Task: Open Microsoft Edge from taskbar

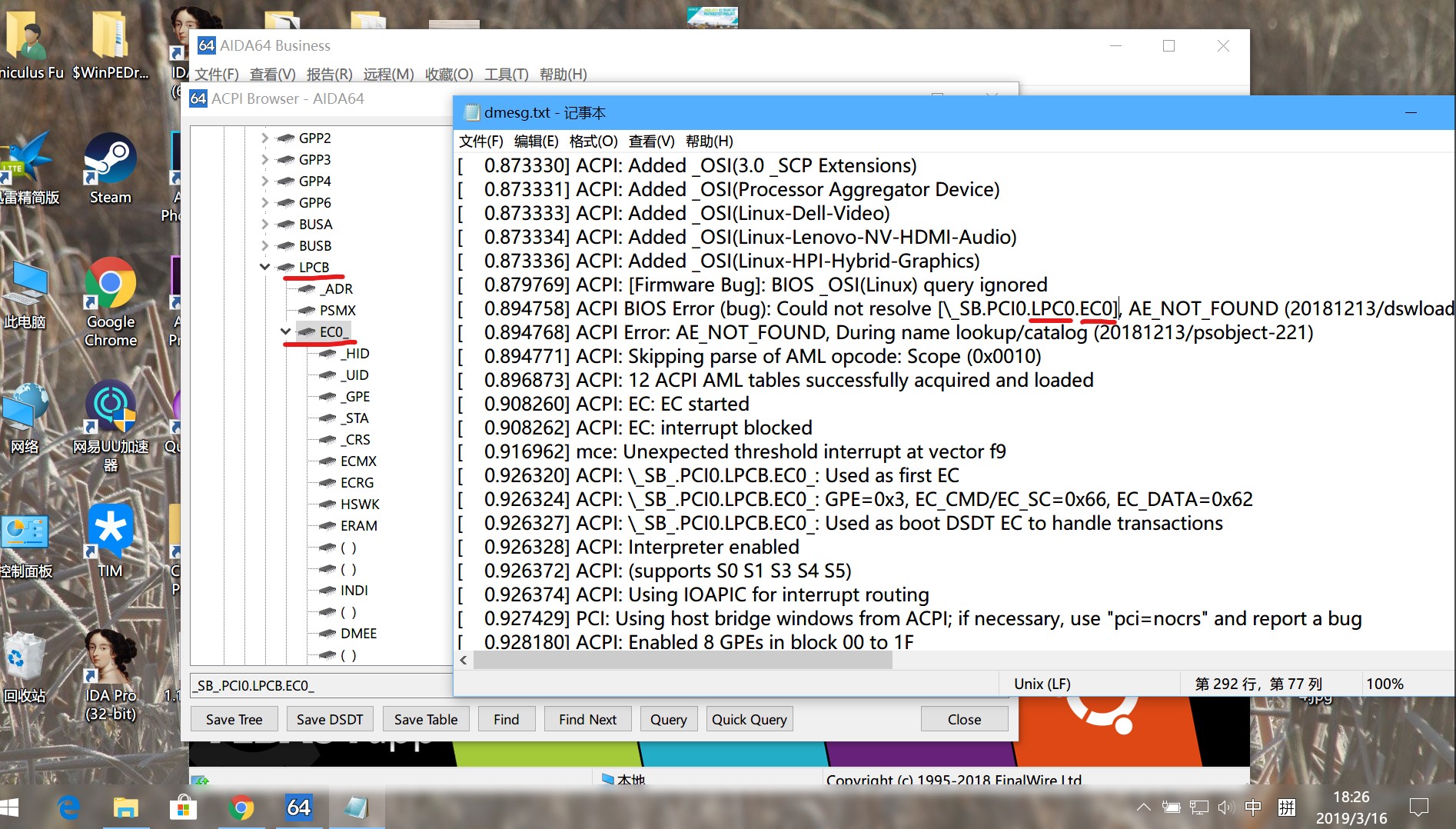Action: (x=69, y=807)
